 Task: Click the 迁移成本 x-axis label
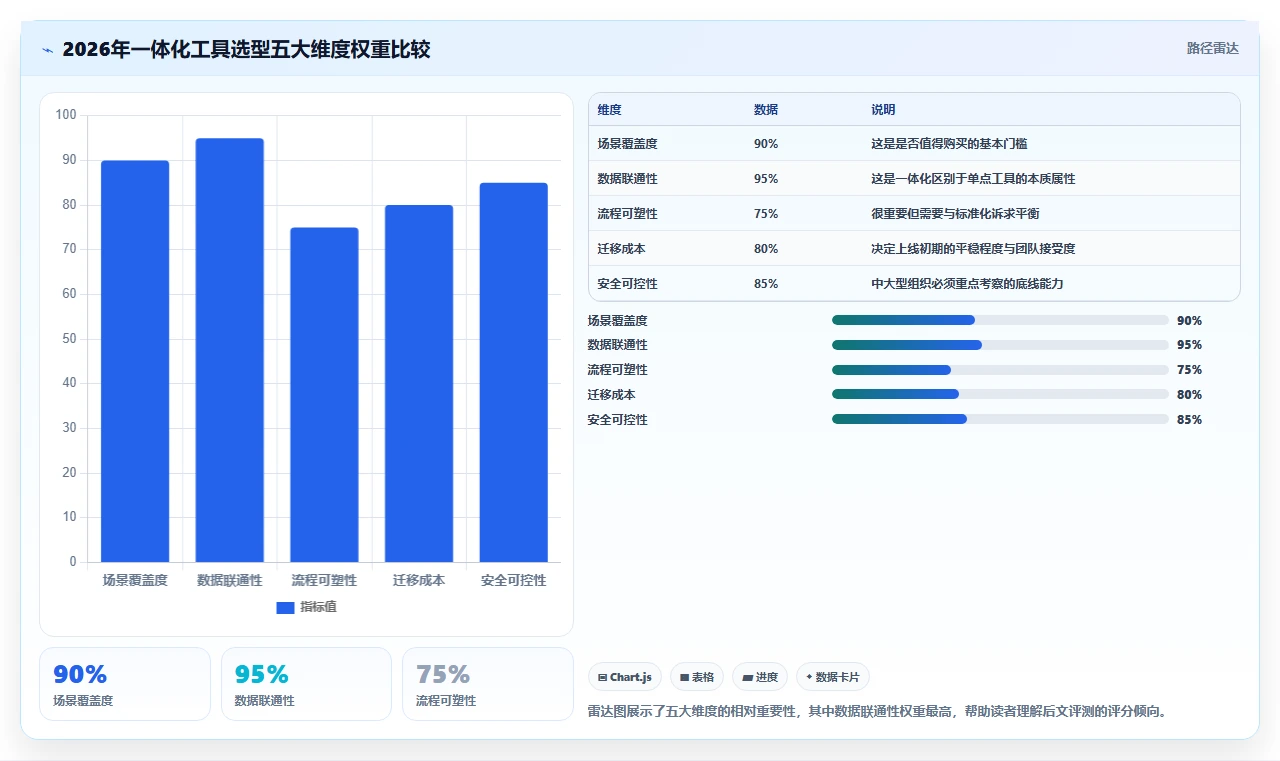click(x=419, y=580)
